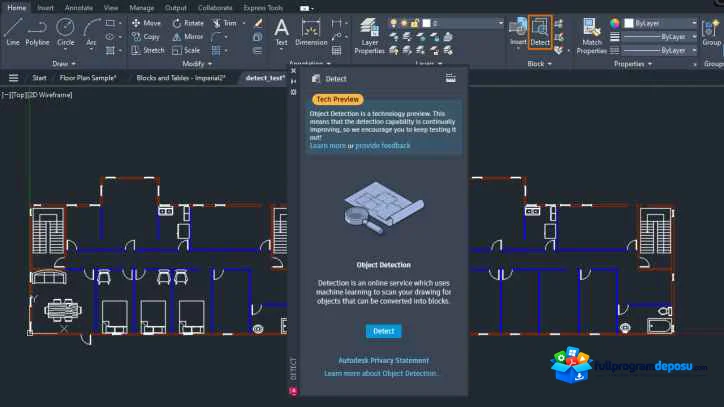
Task: Click the Linear dimension tool icon
Action: (337, 23)
